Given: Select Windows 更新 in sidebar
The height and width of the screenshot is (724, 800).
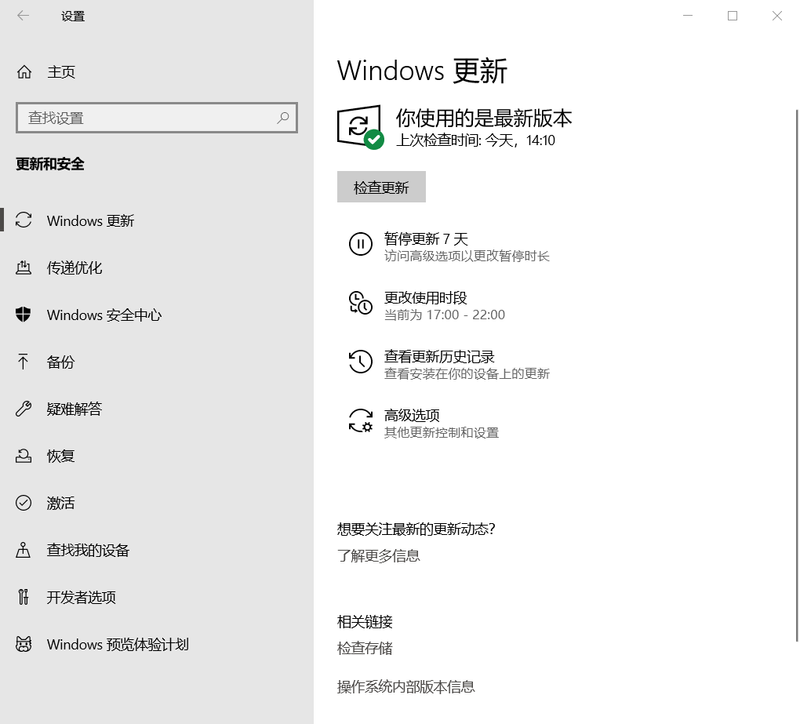Looking at the screenshot, I should [90, 220].
